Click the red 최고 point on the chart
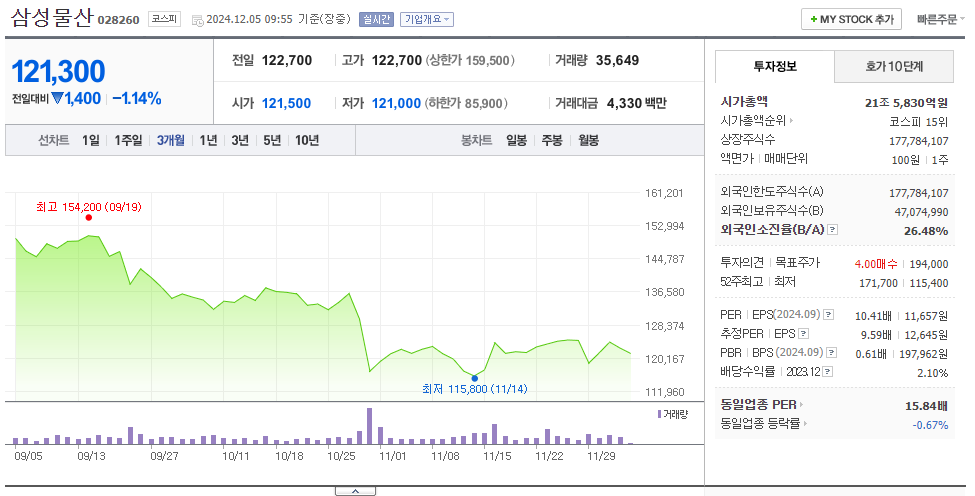Image resolution: width=975 pixels, height=496 pixels. pos(89,218)
